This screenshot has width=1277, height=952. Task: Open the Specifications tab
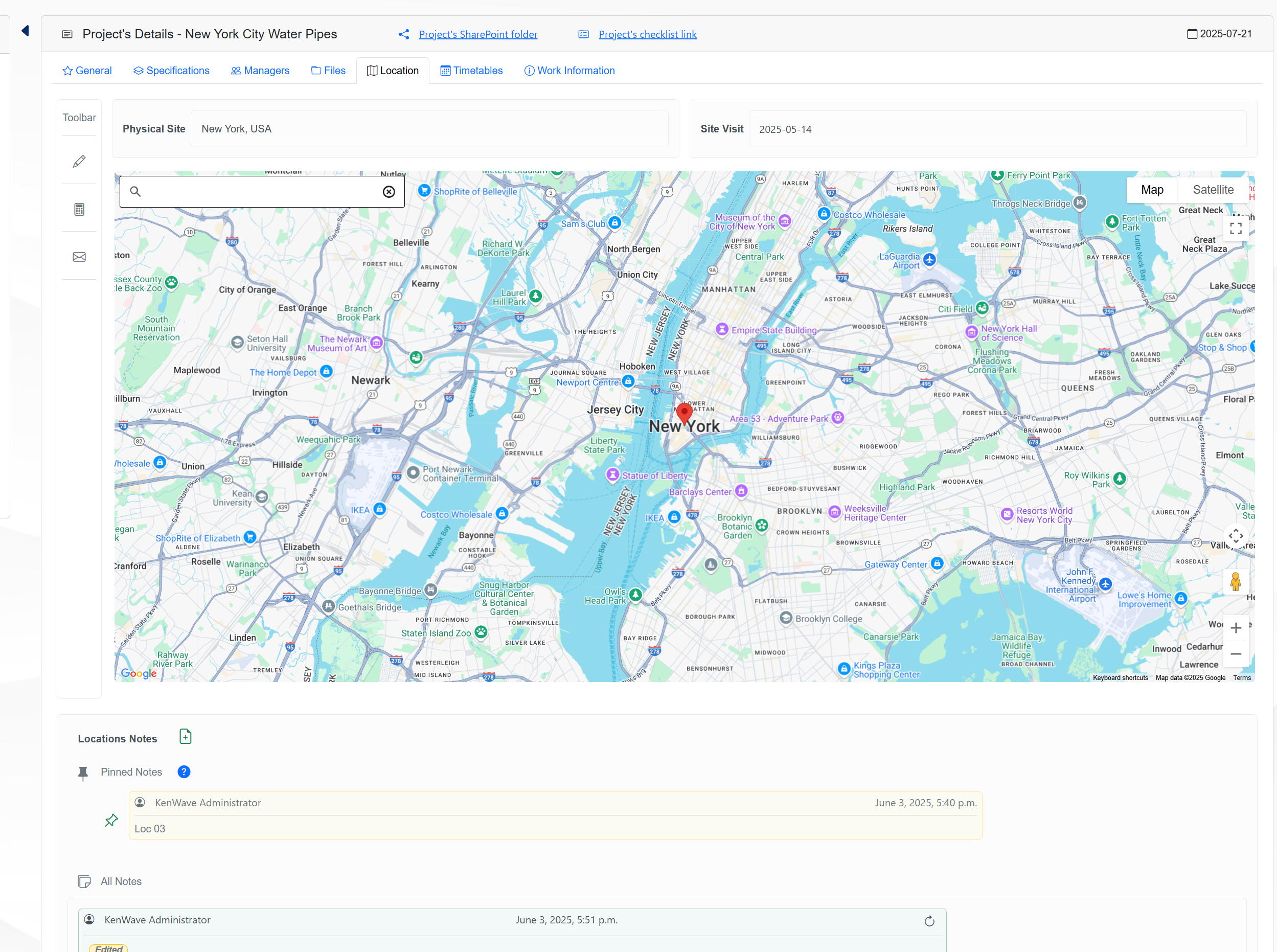coord(171,71)
